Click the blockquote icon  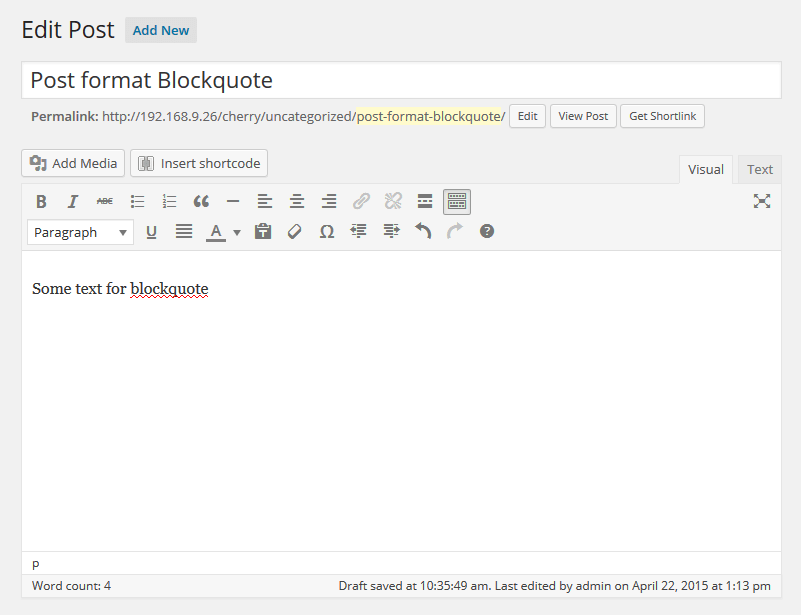pyautogui.click(x=201, y=201)
